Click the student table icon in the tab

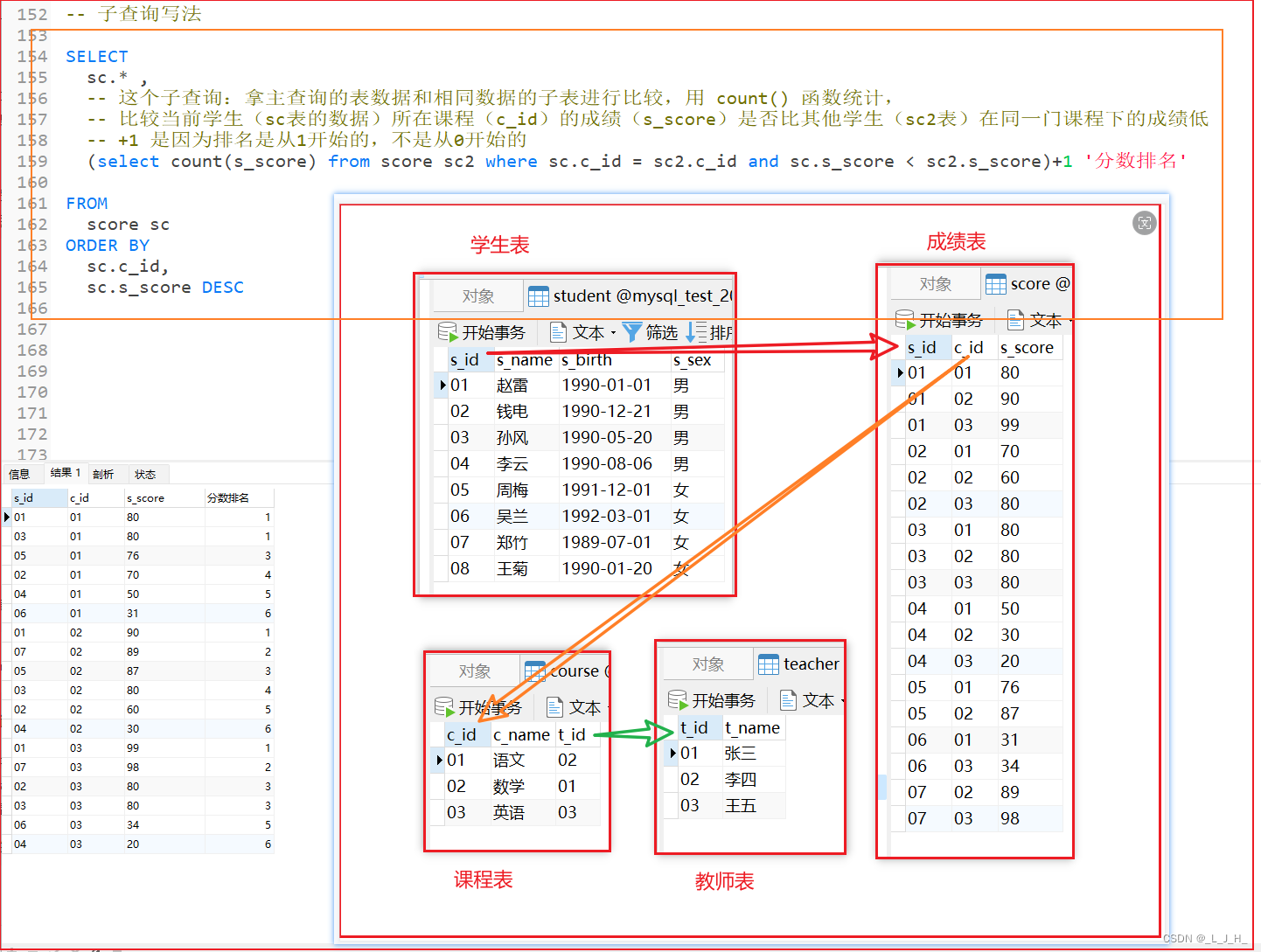pyautogui.click(x=539, y=296)
